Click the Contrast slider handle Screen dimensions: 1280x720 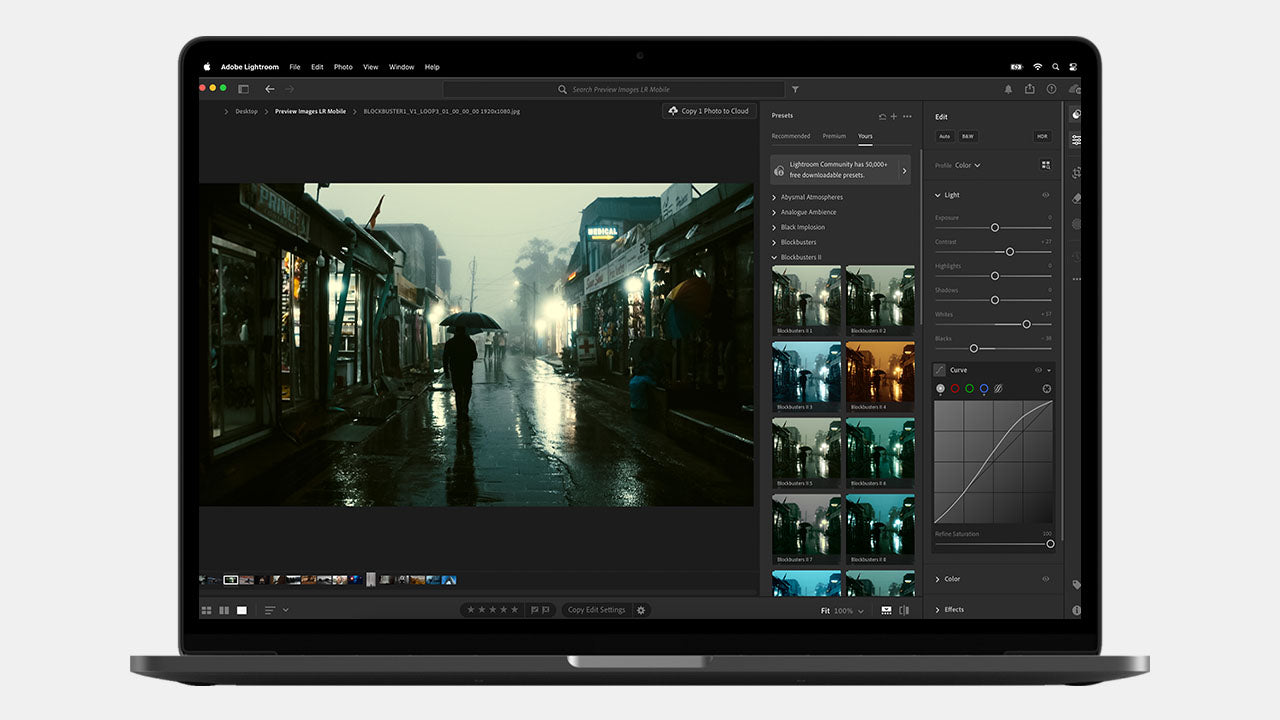(x=1010, y=251)
